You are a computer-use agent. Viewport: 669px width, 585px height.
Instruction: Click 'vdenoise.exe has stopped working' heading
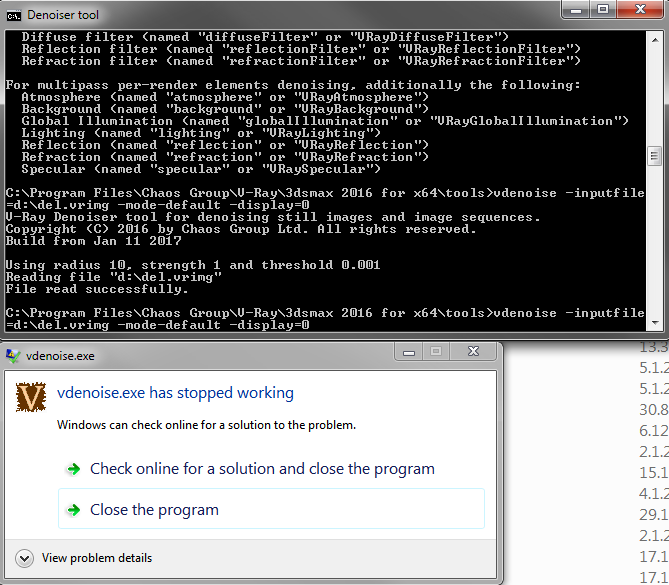click(175, 393)
